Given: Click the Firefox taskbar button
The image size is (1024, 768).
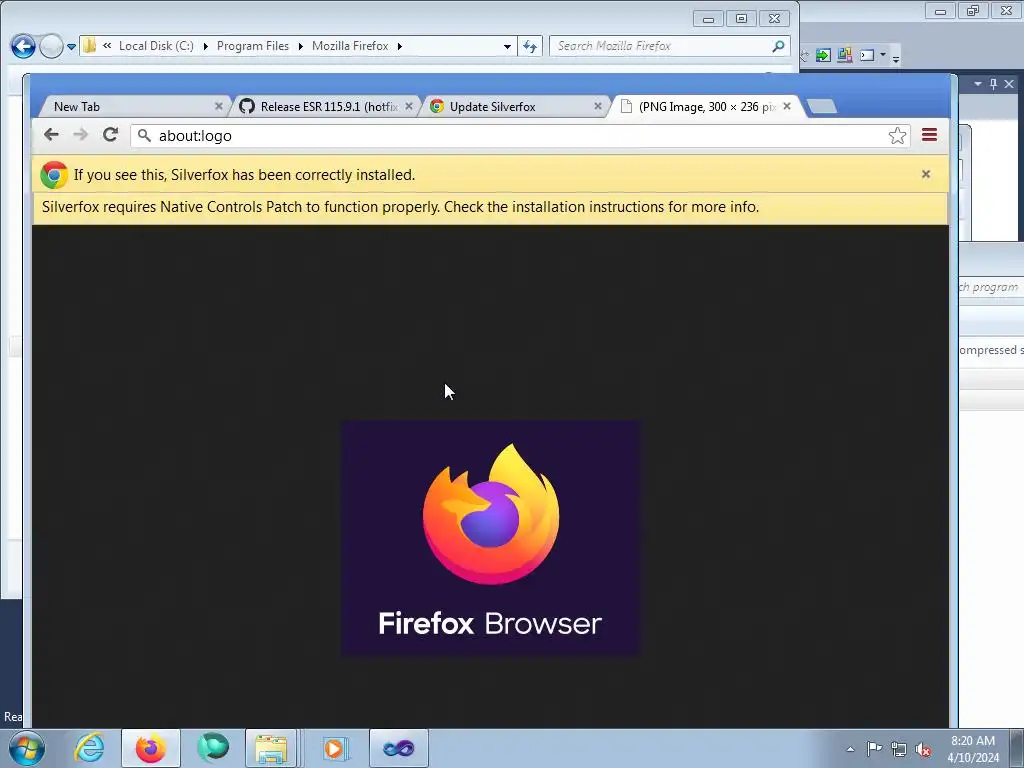Looking at the screenshot, I should click(x=151, y=748).
